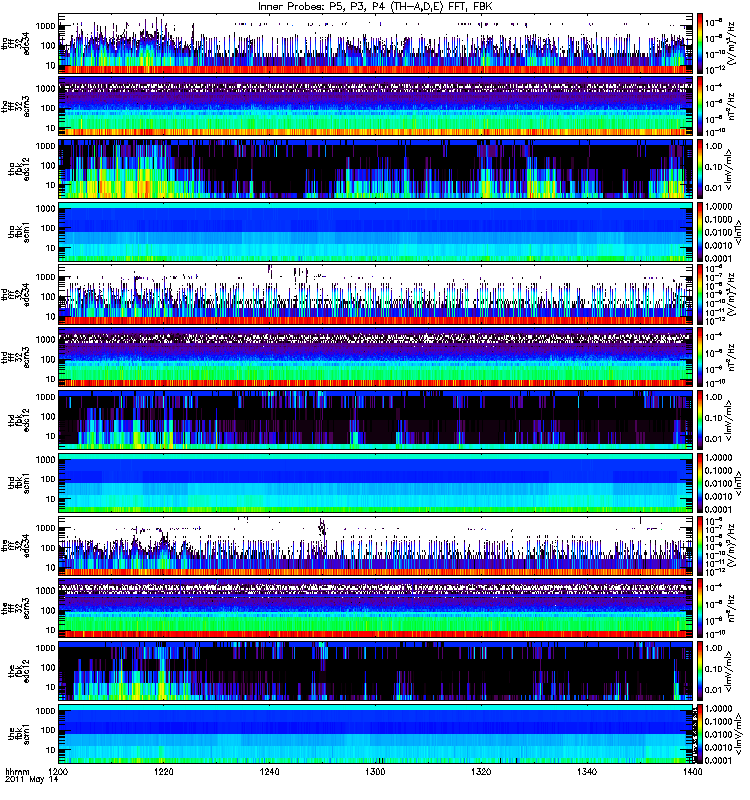The width and height of the screenshot is (750, 800).
Task: Click the thd scm3 FFT spectrogram panel
Action: tap(376, 357)
